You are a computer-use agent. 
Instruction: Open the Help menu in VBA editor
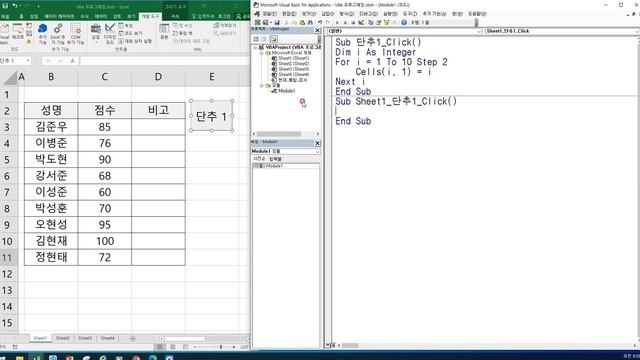478,14
